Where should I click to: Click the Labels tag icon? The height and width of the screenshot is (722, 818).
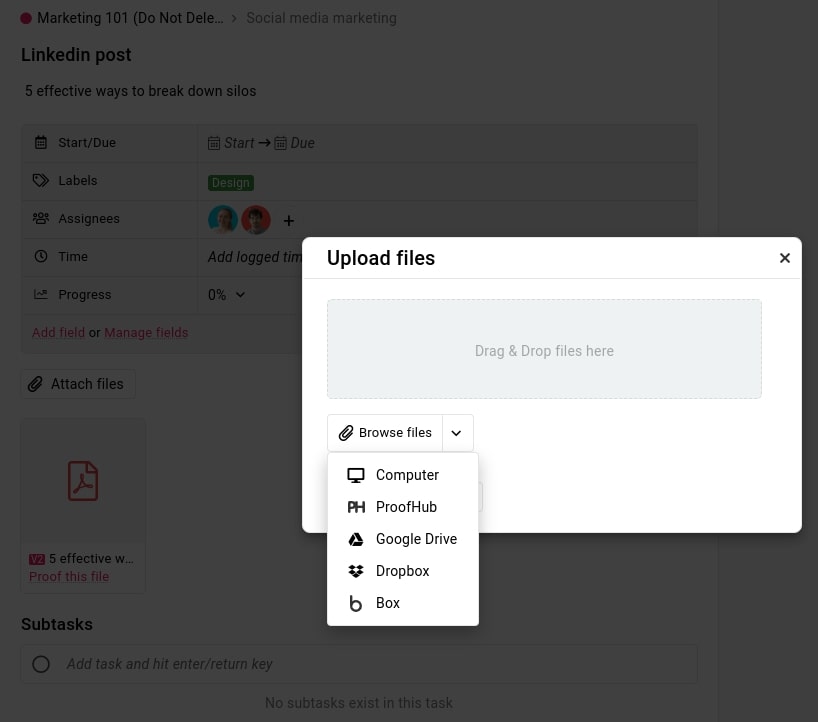41,180
